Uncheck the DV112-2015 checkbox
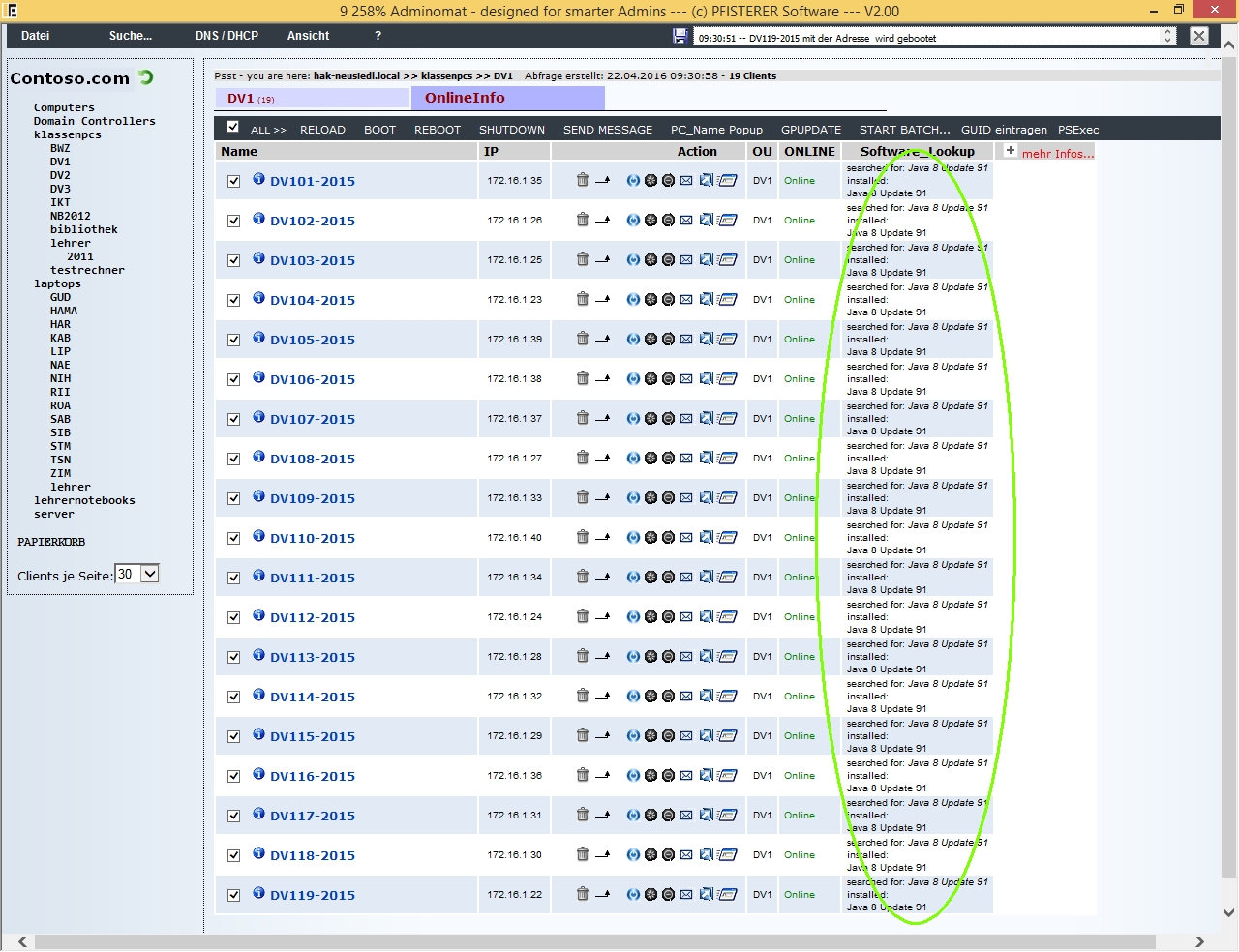 click(x=233, y=617)
